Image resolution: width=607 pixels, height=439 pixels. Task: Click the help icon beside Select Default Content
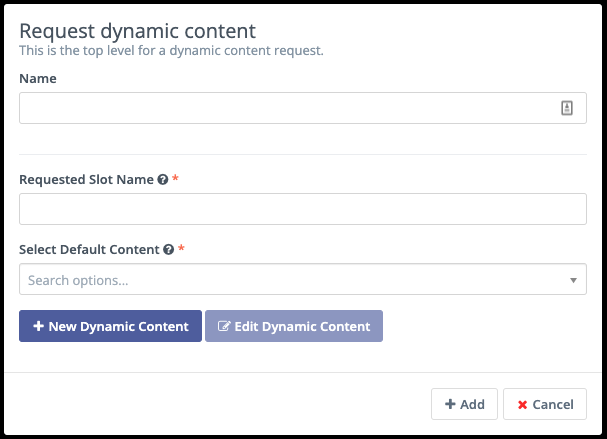coord(169,250)
